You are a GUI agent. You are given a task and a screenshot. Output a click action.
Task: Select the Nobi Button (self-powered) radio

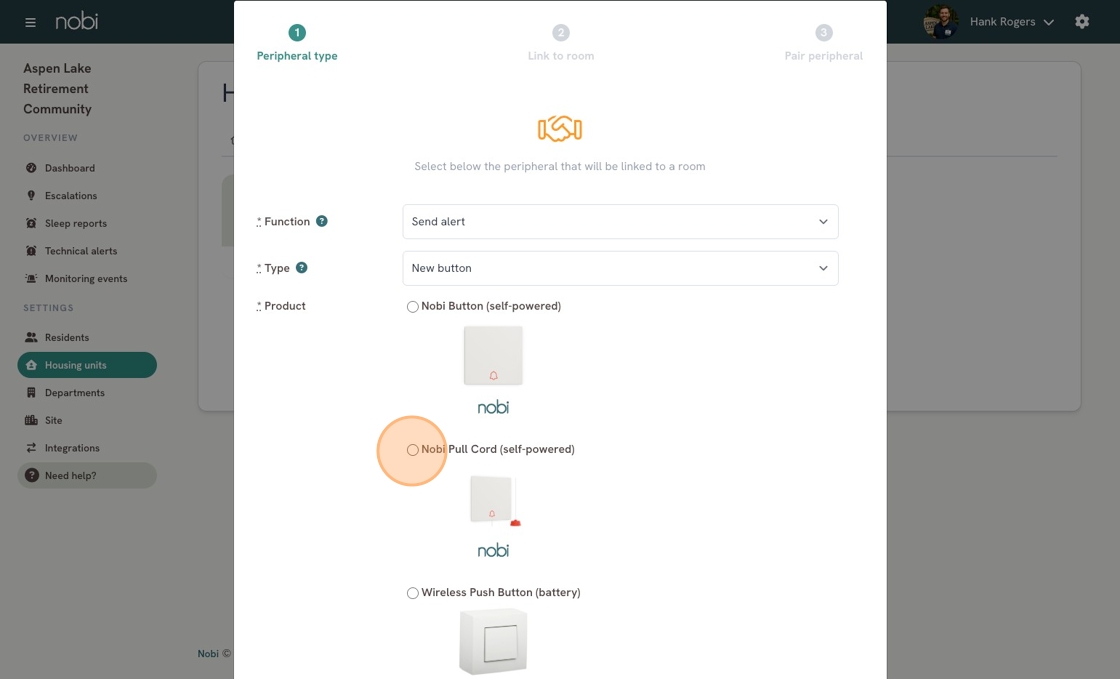pos(412,307)
